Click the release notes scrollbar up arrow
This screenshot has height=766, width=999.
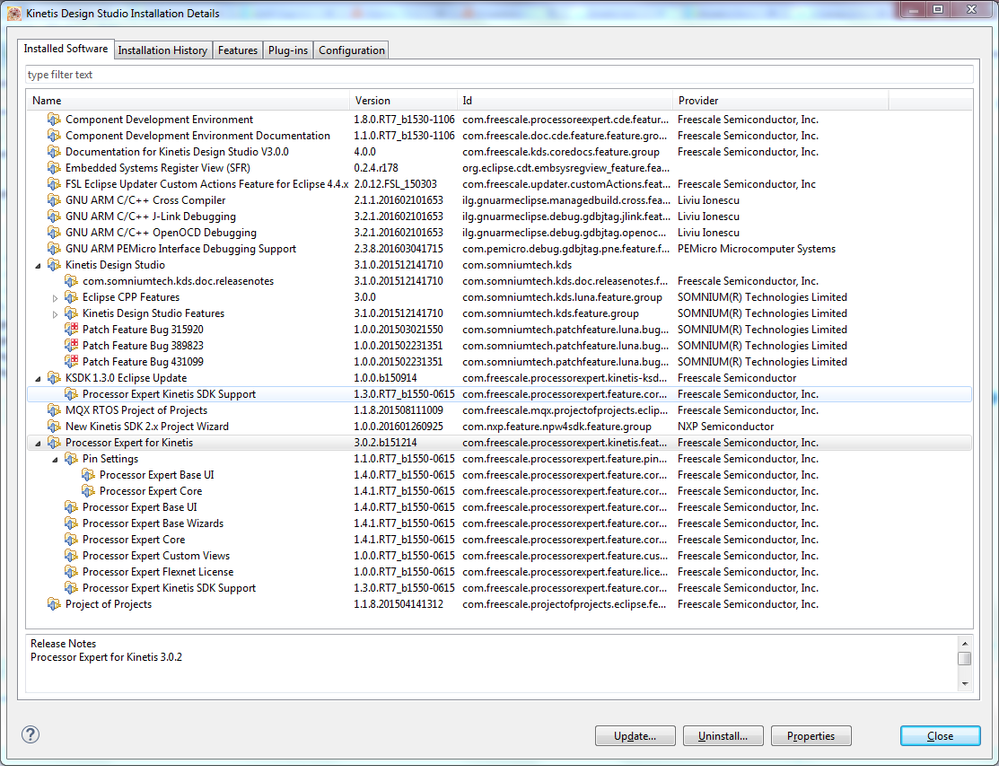click(x=965, y=644)
